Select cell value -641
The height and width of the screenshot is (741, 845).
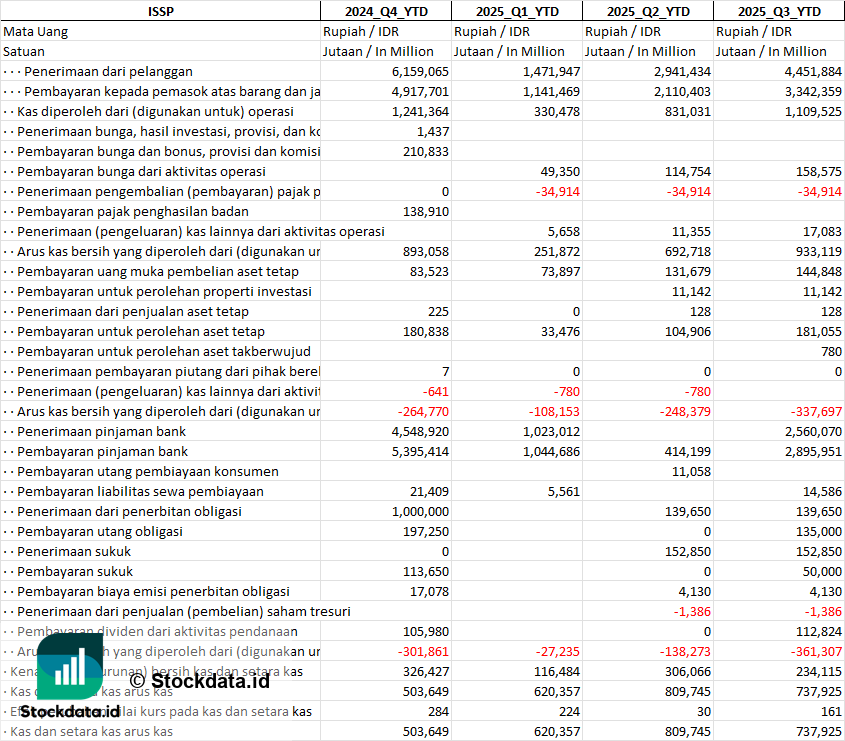(x=436, y=391)
